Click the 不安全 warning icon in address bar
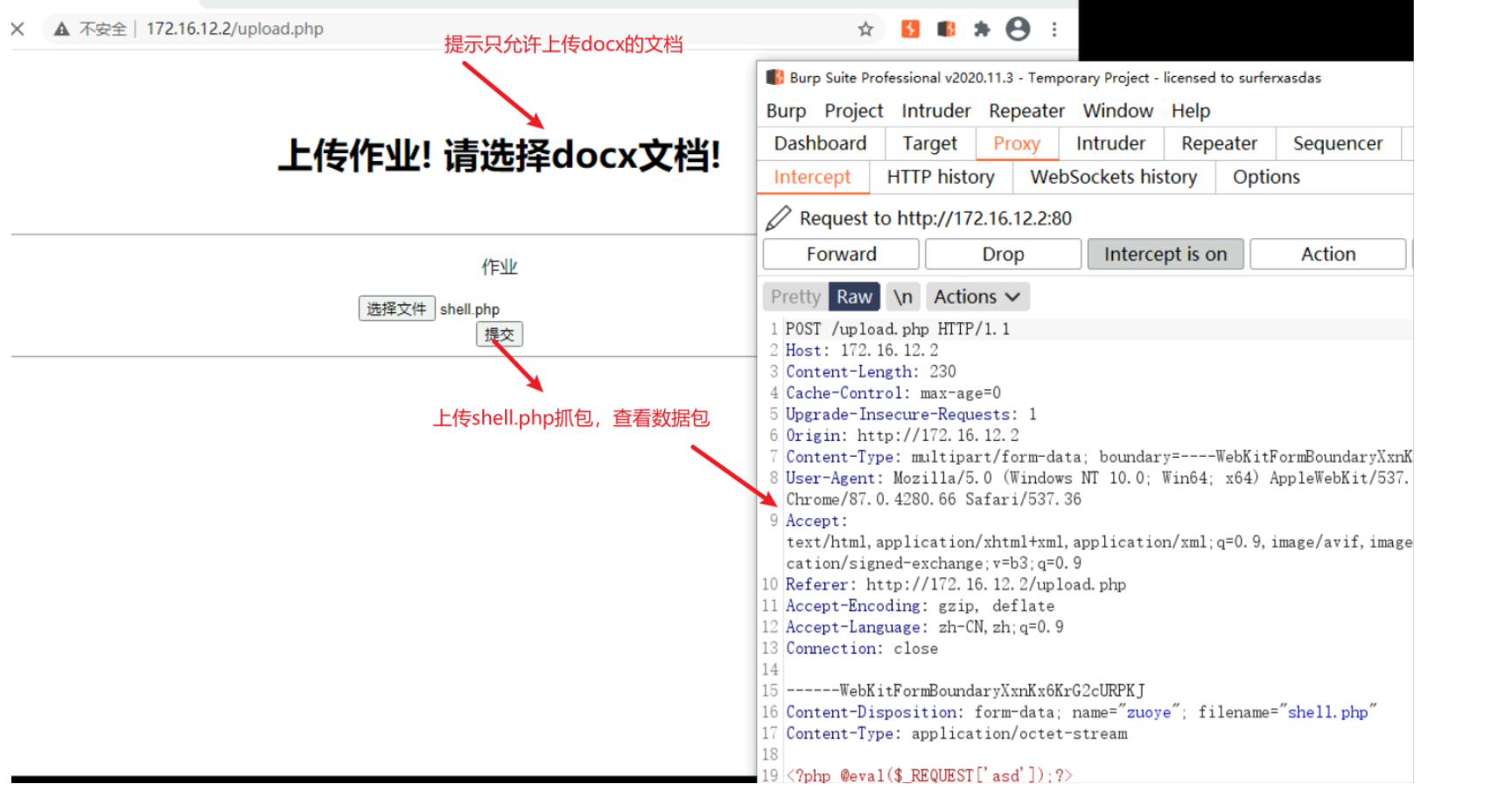Image resolution: width=1512 pixels, height=798 pixels. 61,29
